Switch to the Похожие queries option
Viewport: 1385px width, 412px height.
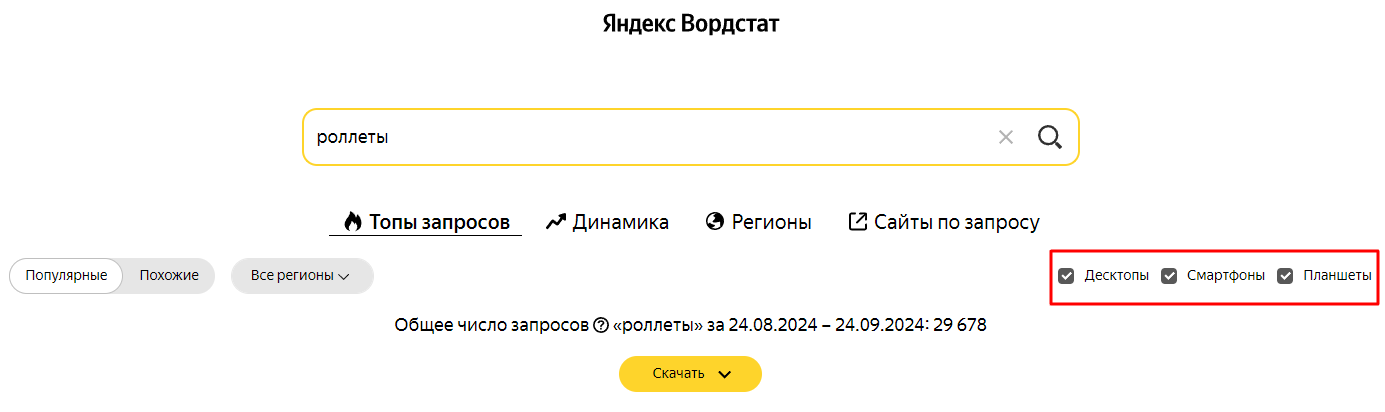169,276
